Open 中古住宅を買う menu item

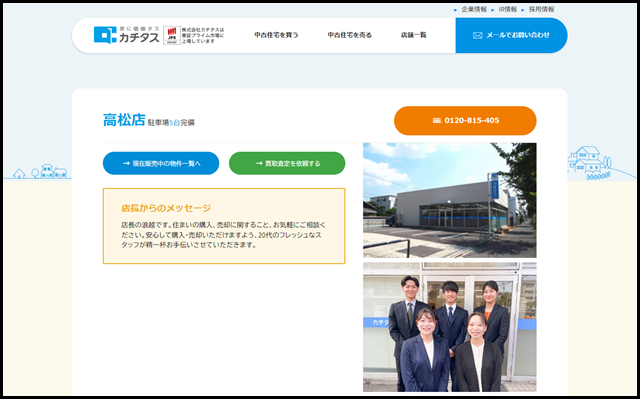click(276, 35)
